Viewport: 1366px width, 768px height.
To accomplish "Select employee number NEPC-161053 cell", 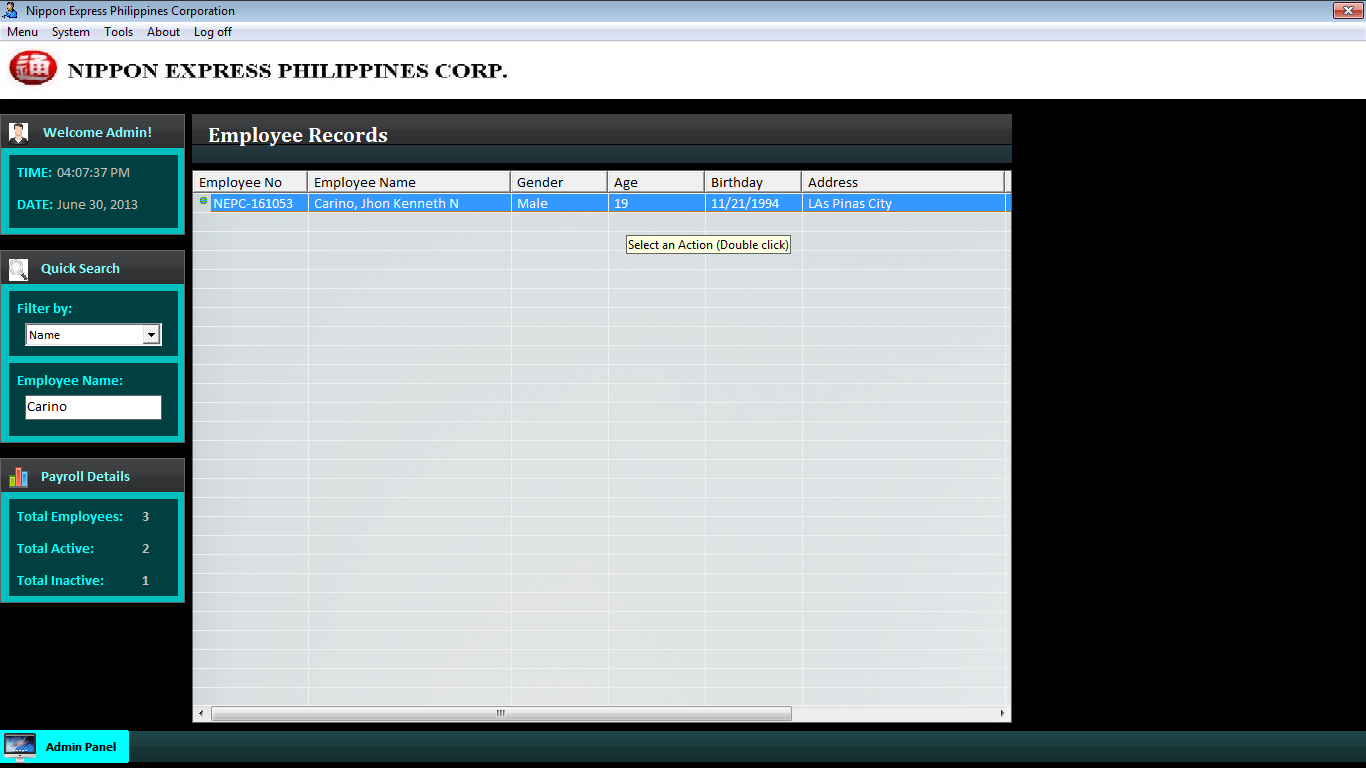I will coord(253,203).
